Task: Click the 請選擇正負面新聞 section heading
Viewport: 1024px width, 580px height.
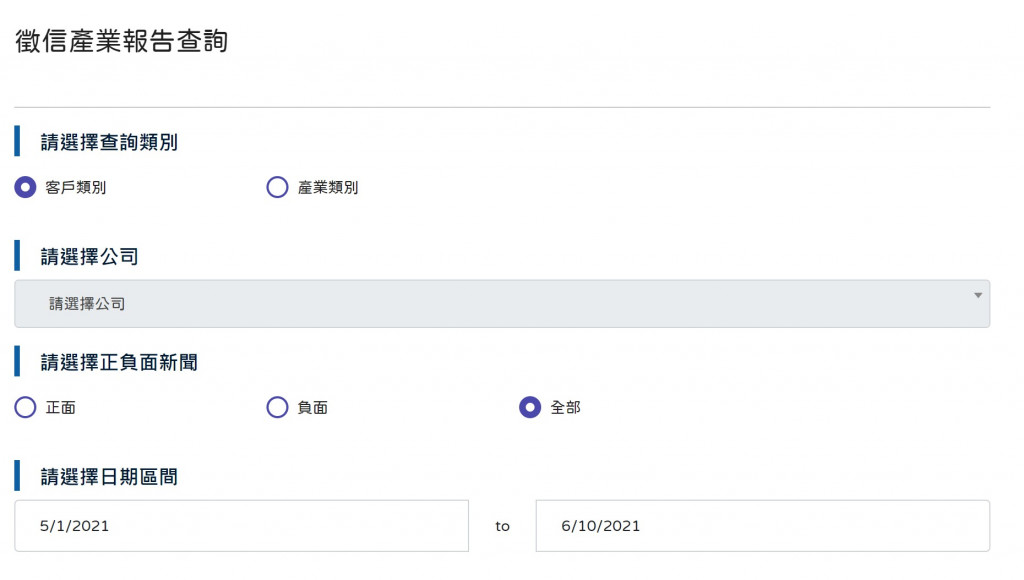Action: tap(119, 362)
